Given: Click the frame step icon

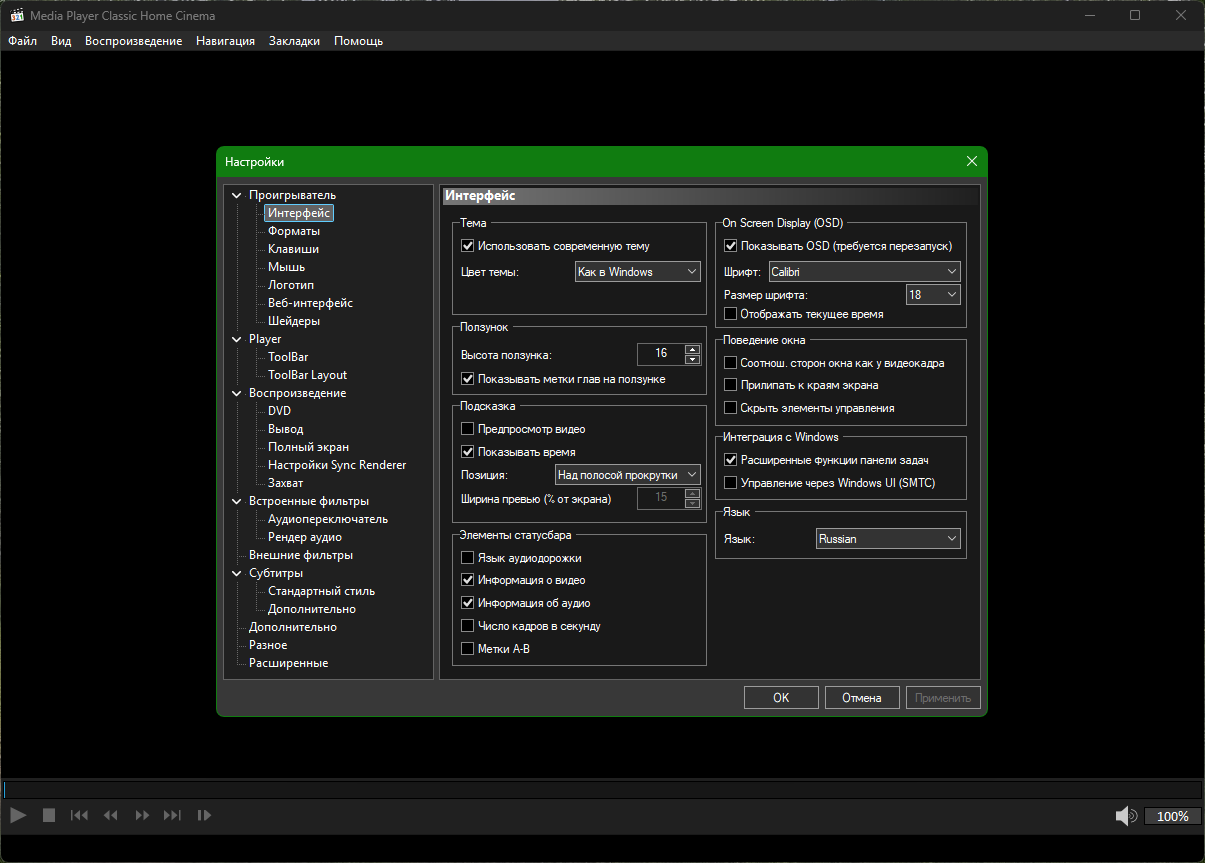Looking at the screenshot, I should [204, 815].
